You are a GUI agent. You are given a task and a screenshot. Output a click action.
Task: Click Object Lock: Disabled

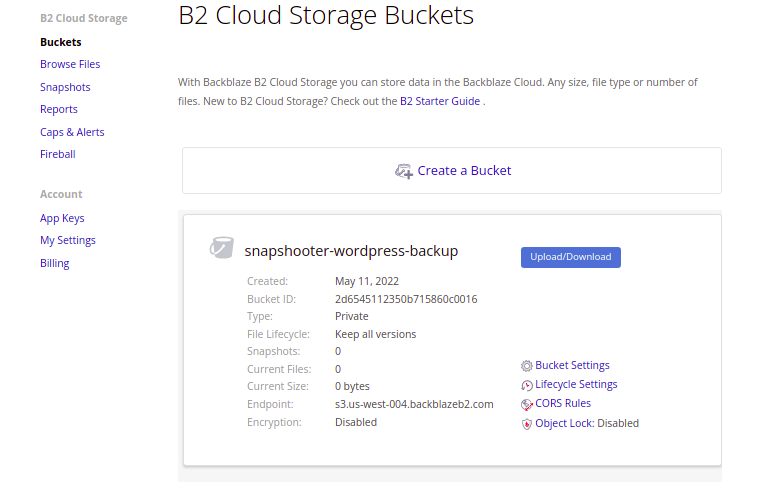coord(587,424)
